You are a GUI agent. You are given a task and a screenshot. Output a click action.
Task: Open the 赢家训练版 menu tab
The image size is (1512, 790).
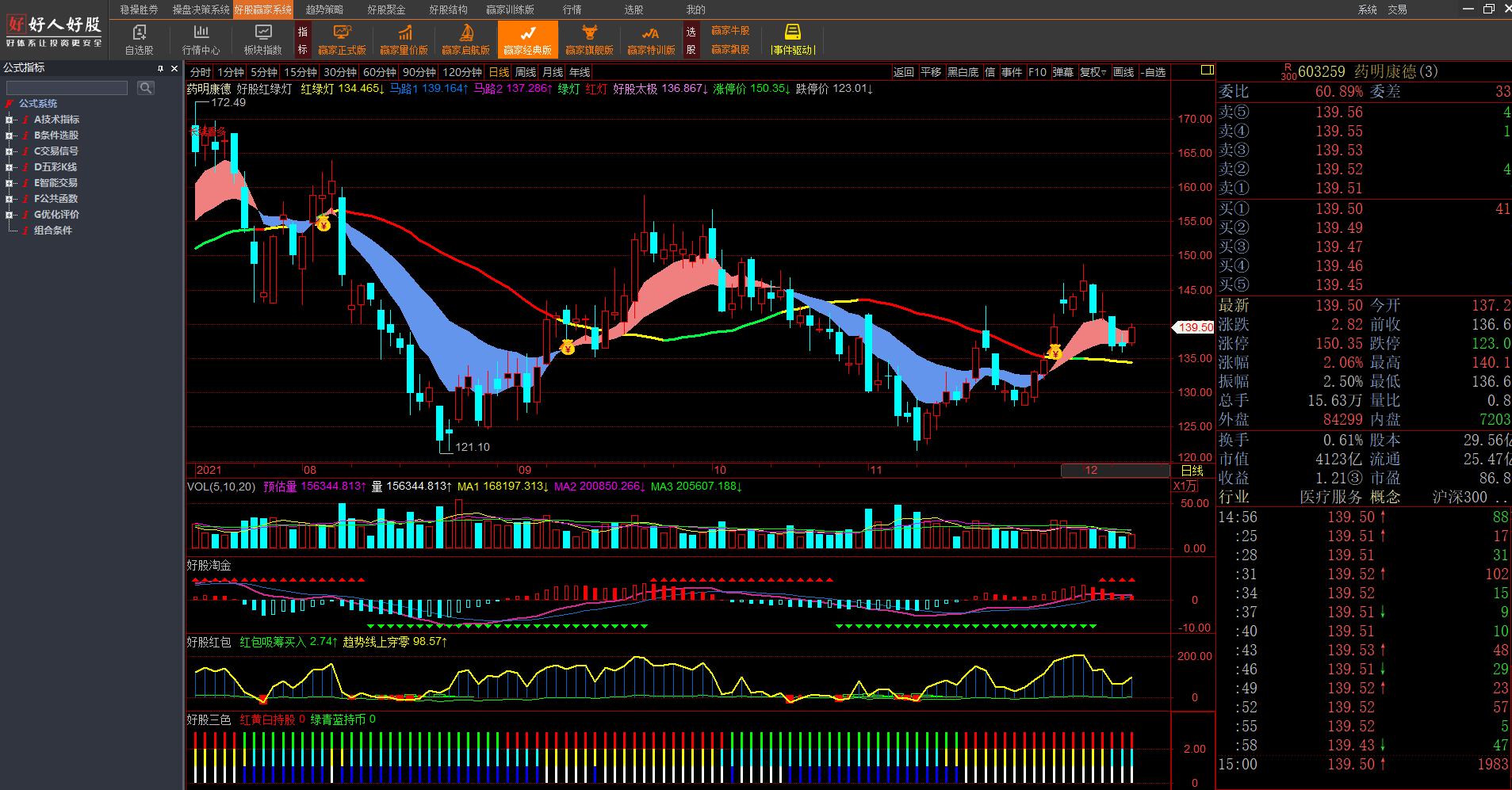tap(510, 10)
